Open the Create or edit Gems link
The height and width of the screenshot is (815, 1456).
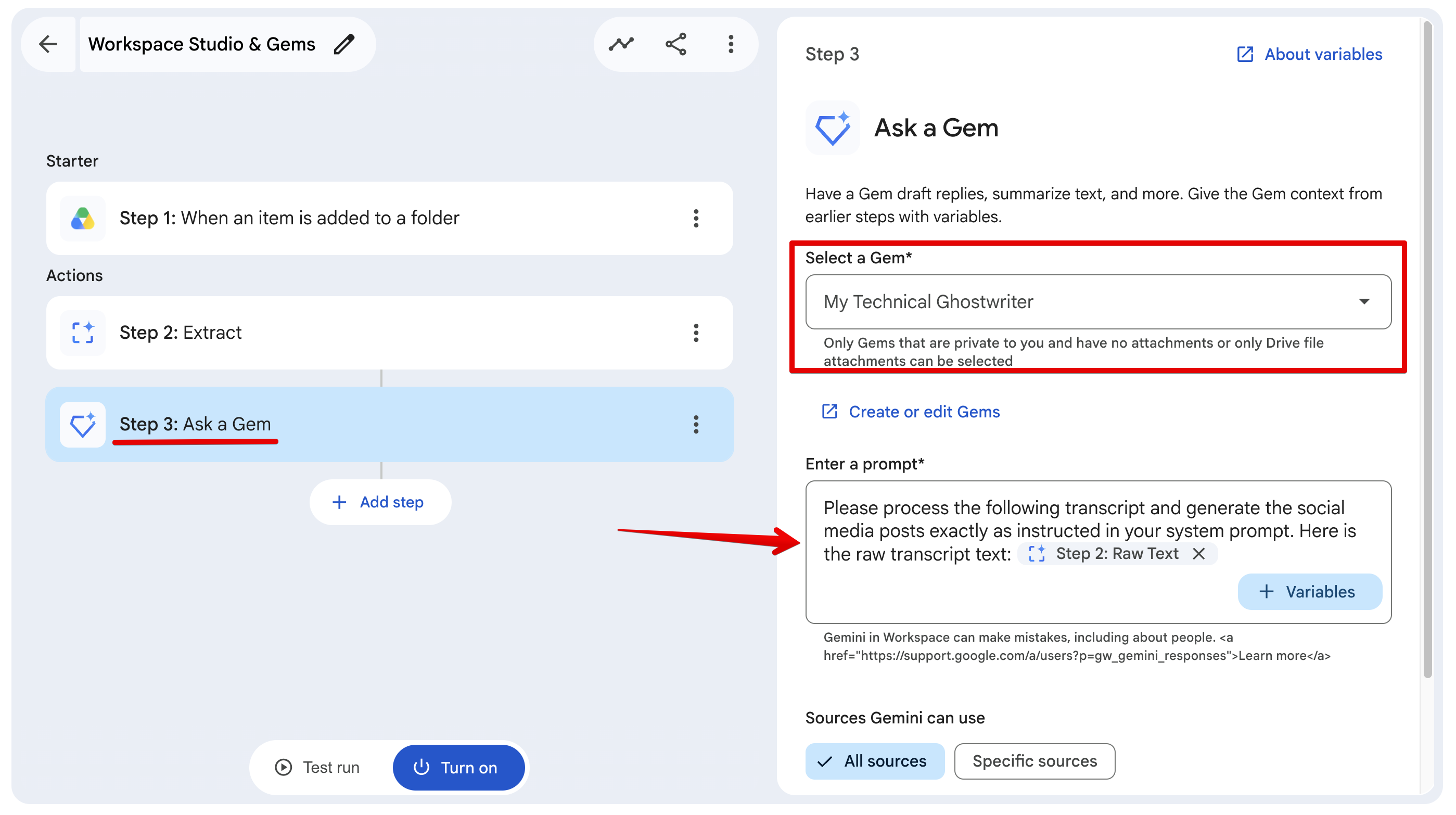(910, 412)
